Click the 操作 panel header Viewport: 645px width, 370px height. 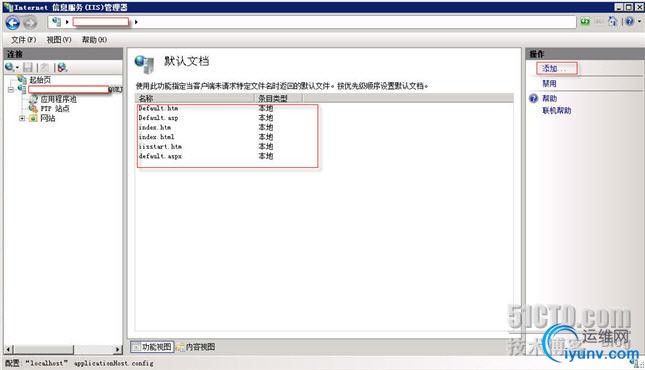pos(585,54)
